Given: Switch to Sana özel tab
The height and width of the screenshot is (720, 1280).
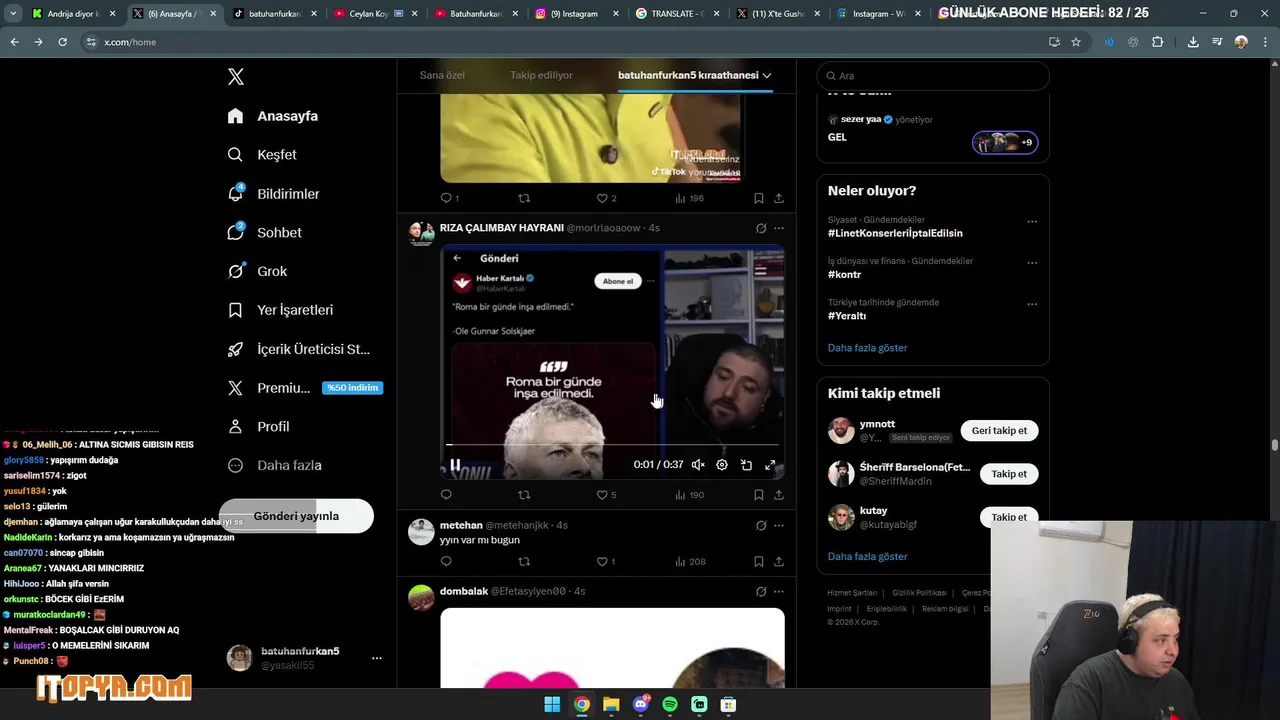Looking at the screenshot, I should click(442, 75).
